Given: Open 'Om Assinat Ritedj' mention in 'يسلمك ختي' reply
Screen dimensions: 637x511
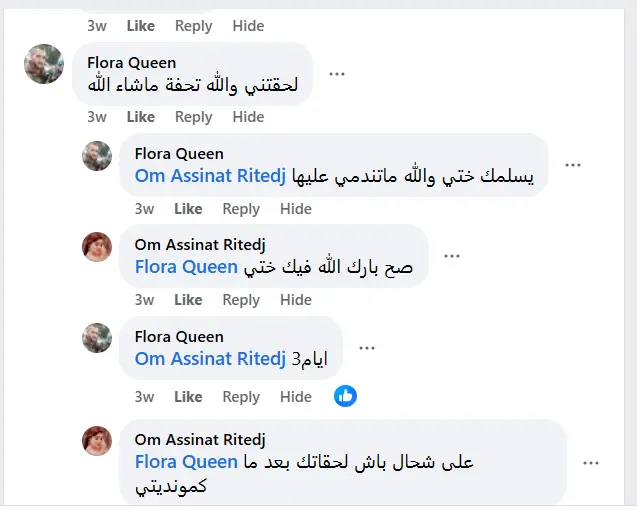Looking at the screenshot, I should coord(210,177).
